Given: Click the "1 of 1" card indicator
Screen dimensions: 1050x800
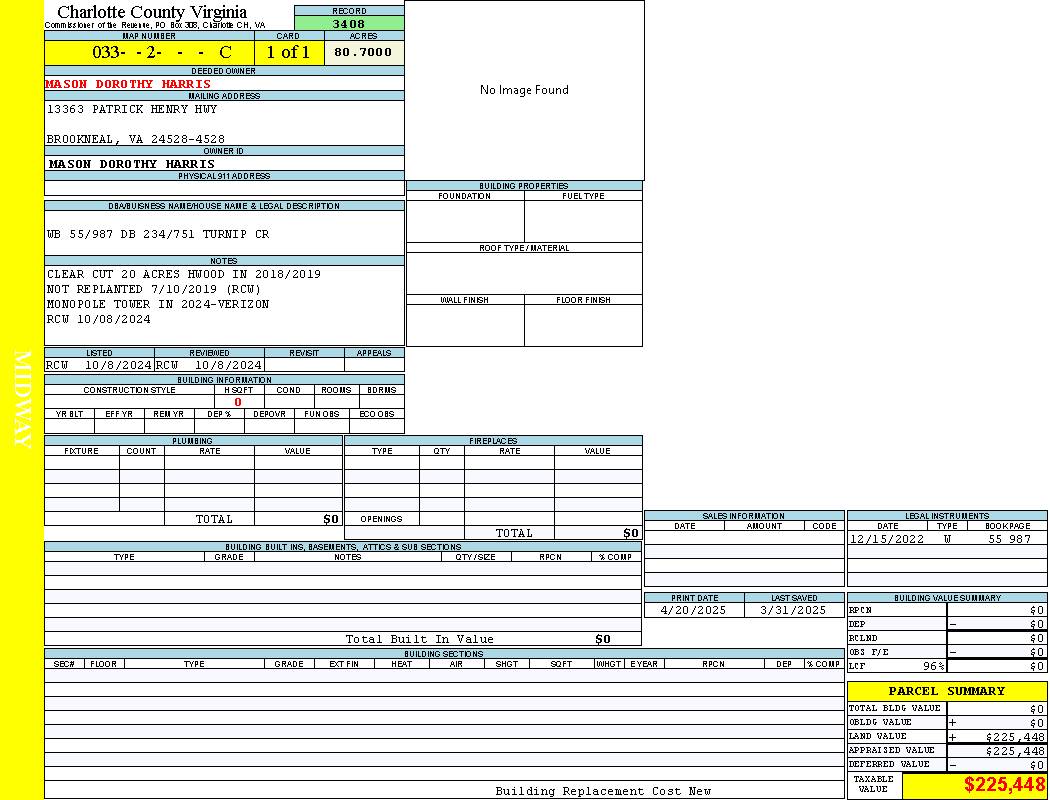Looking at the screenshot, I should click(288, 53).
